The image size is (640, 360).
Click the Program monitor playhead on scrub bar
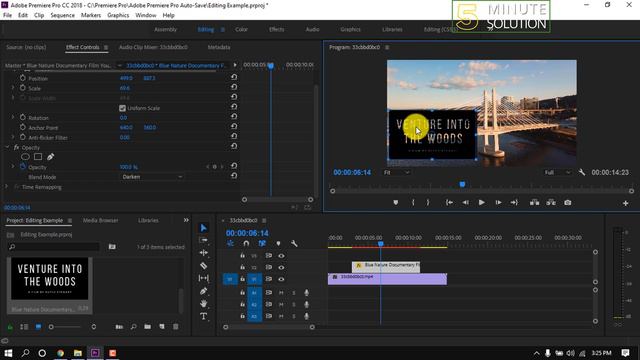pyautogui.click(x=462, y=184)
